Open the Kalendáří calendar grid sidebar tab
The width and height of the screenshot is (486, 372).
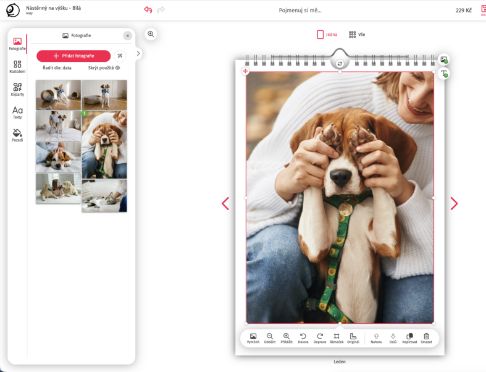[17, 67]
